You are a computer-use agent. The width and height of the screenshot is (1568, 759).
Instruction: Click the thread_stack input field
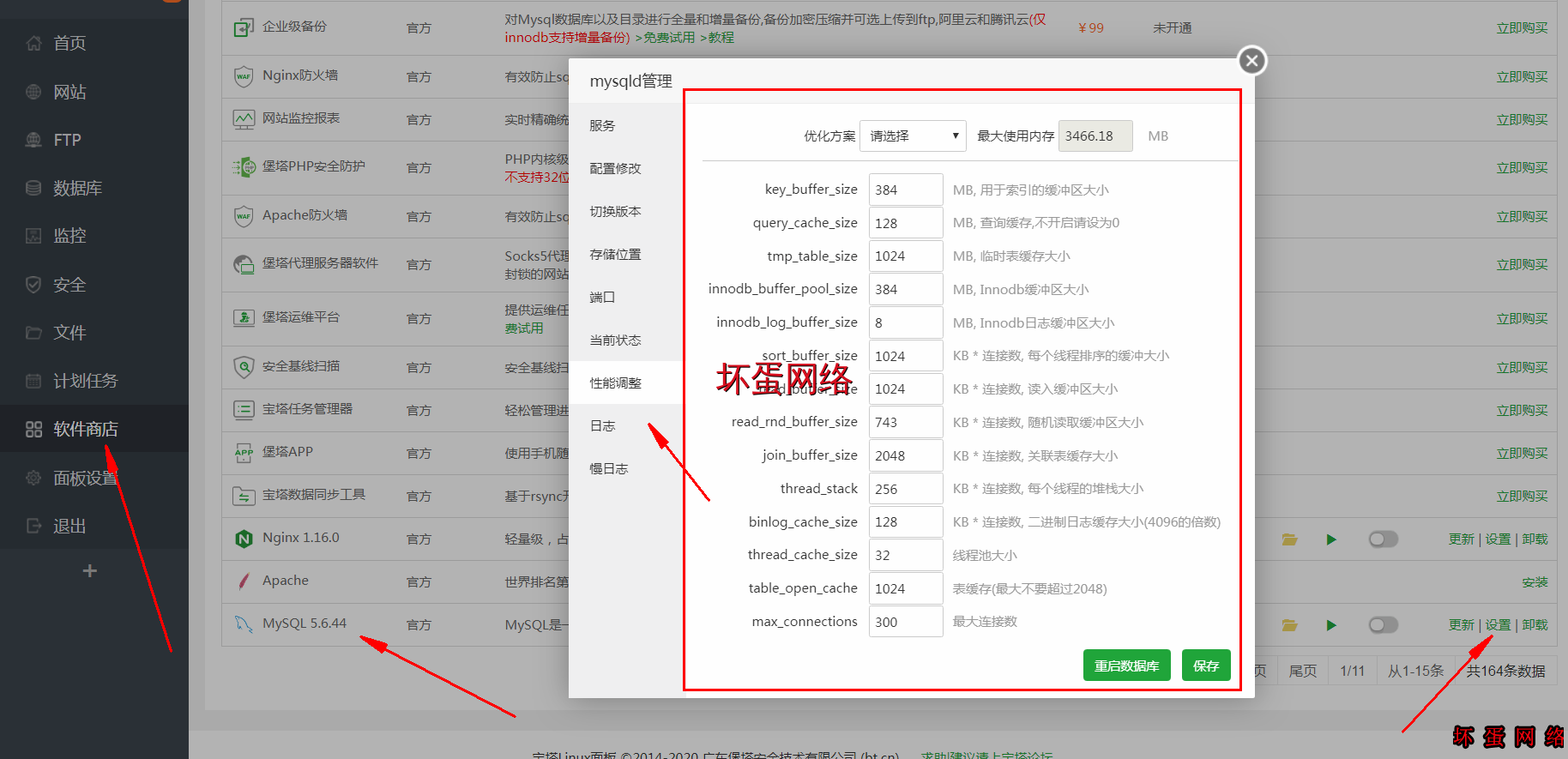pos(906,489)
